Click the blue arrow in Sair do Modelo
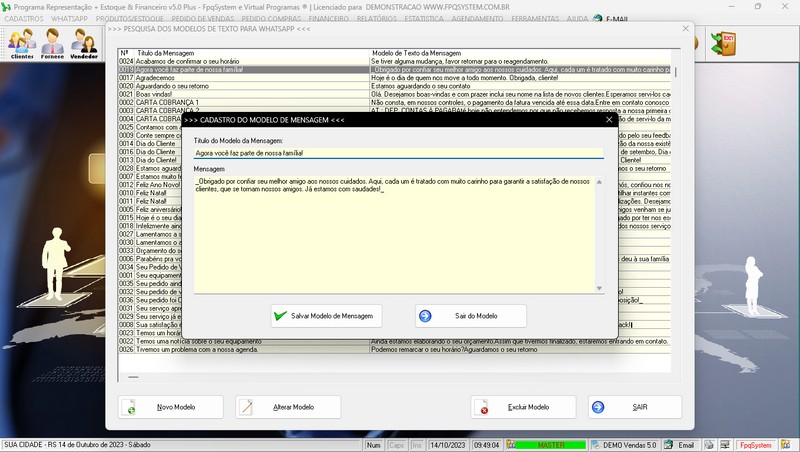This screenshot has height=452, width=800. pyautogui.click(x=425, y=316)
